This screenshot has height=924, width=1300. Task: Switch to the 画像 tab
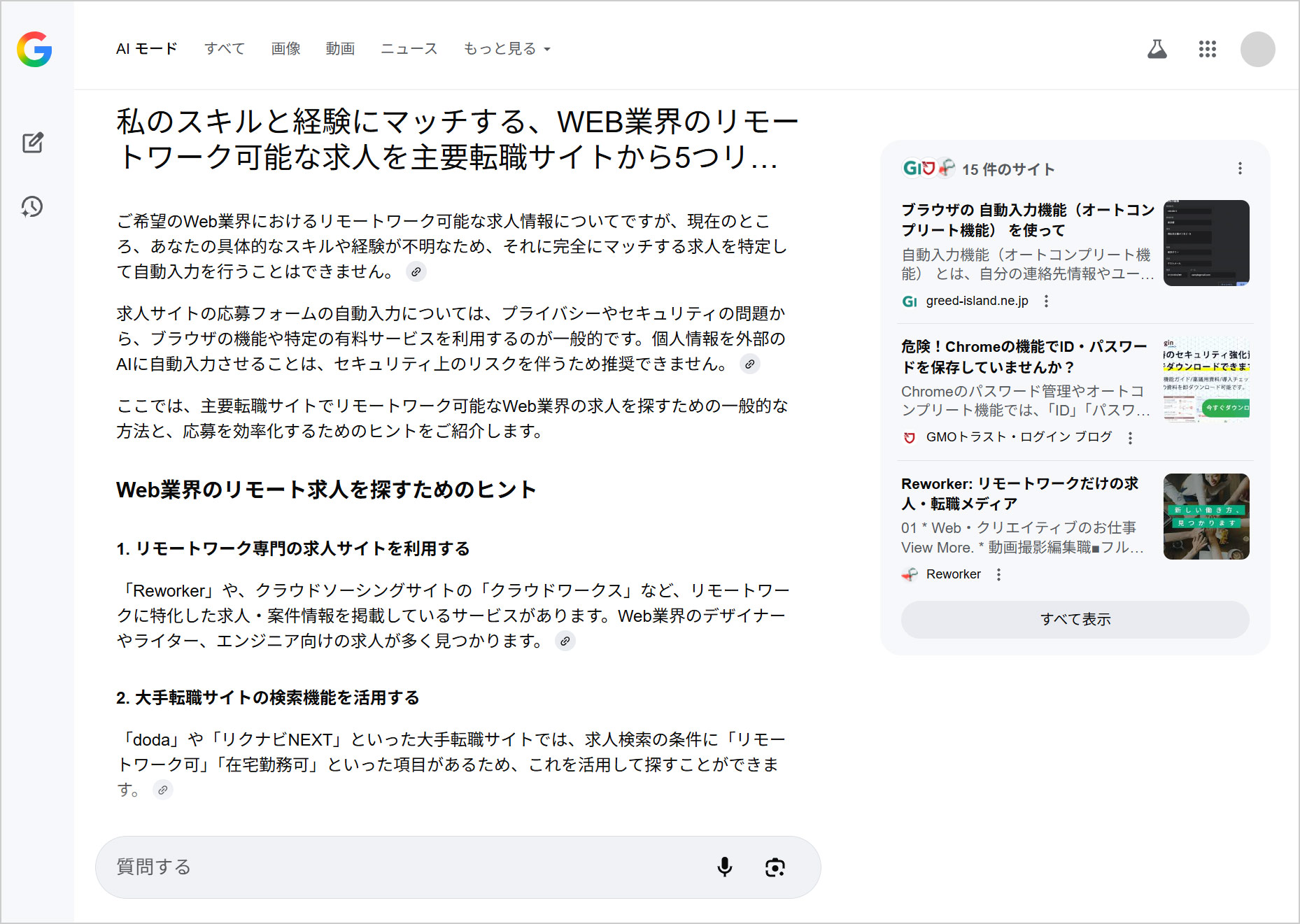tap(285, 48)
